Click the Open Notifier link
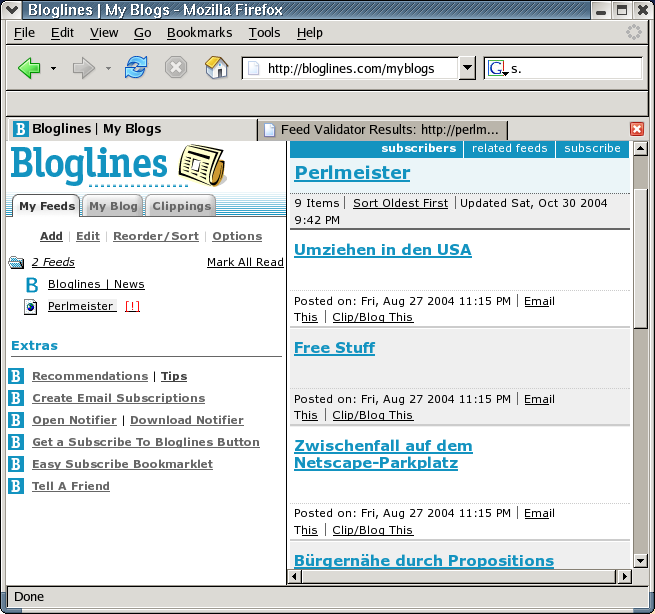This screenshot has height=614, width=655. [74, 420]
